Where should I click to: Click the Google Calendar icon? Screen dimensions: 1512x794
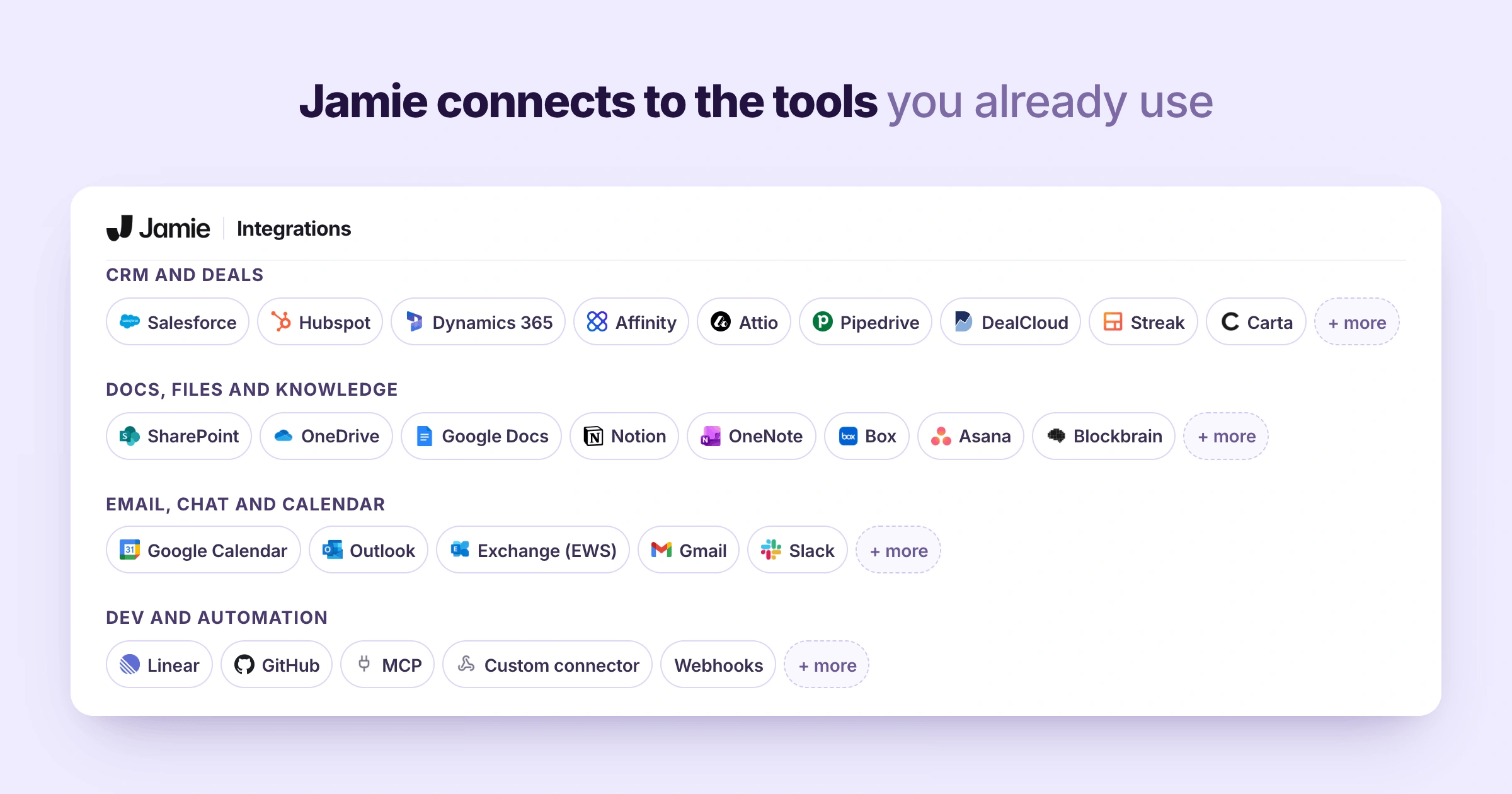coord(130,550)
